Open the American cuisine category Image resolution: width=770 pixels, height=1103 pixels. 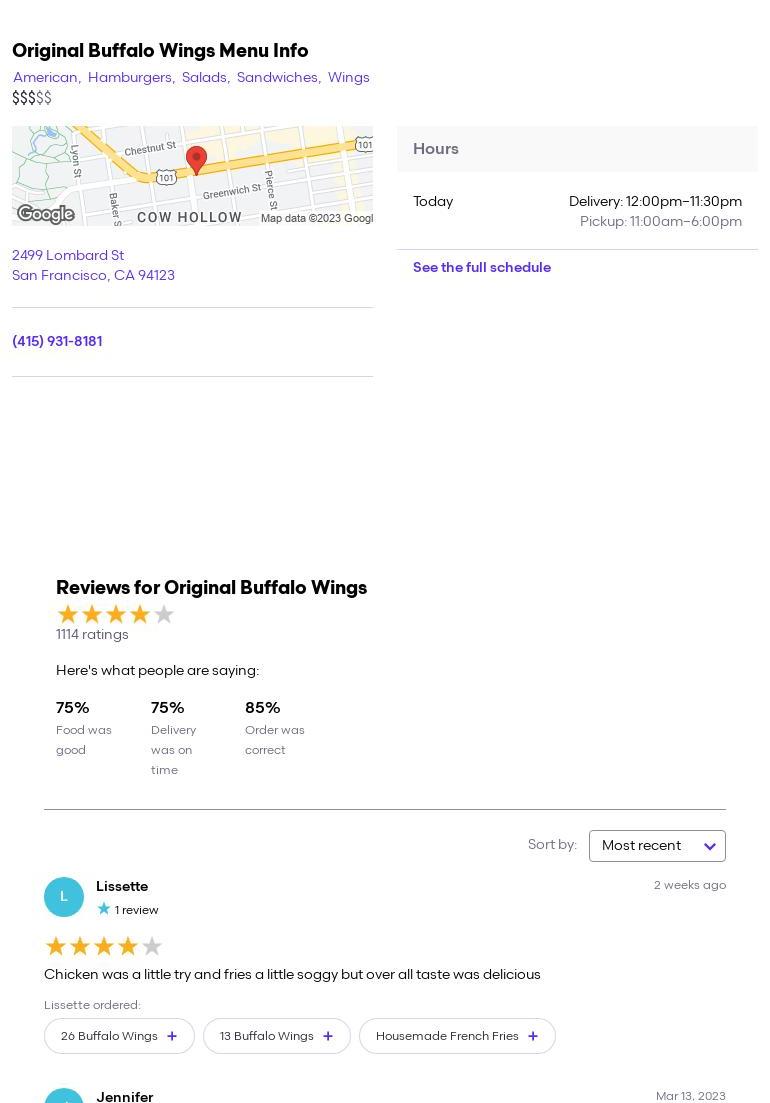45,77
